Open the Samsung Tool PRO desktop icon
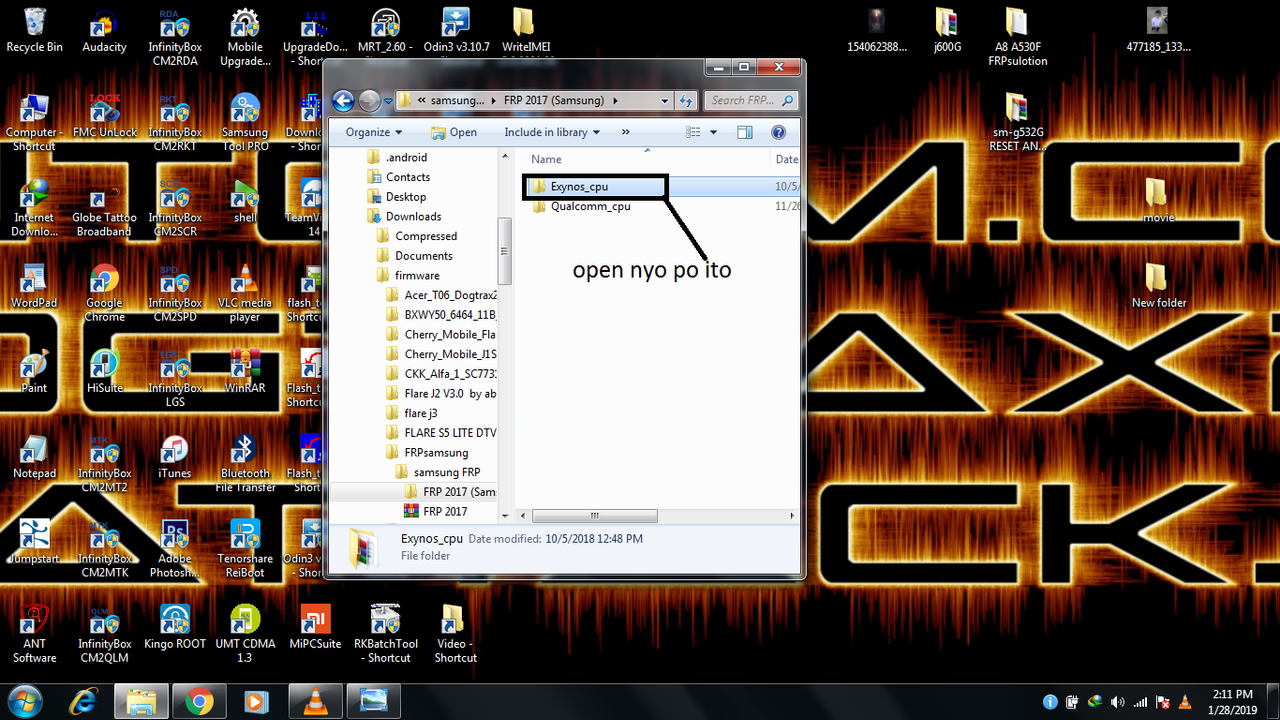The image size is (1280, 720). [x=245, y=122]
